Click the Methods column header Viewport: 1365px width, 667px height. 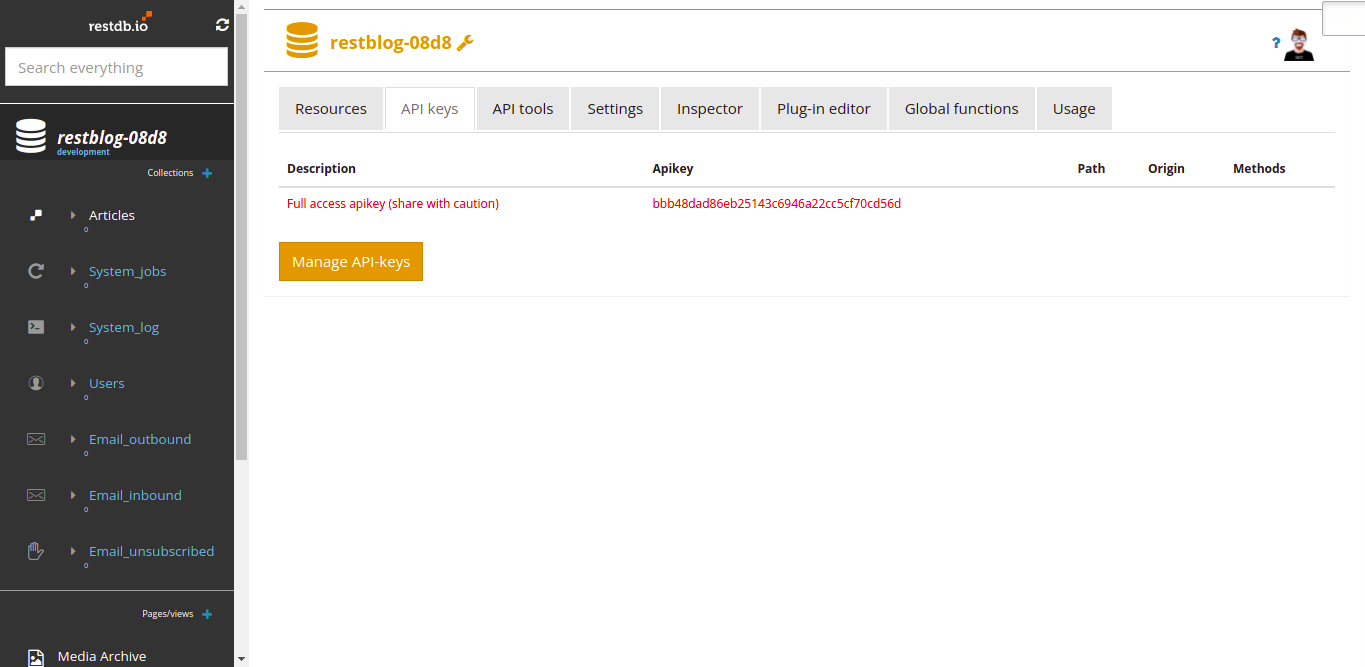1259,168
